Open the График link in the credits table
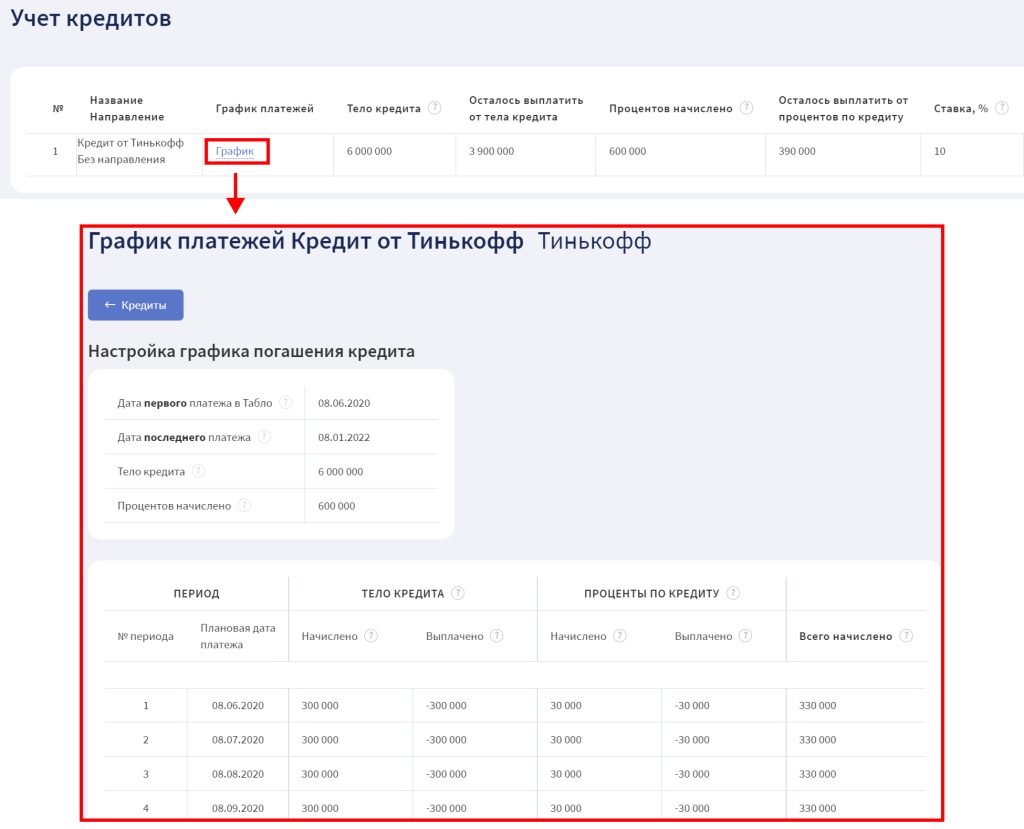 pyautogui.click(x=235, y=152)
